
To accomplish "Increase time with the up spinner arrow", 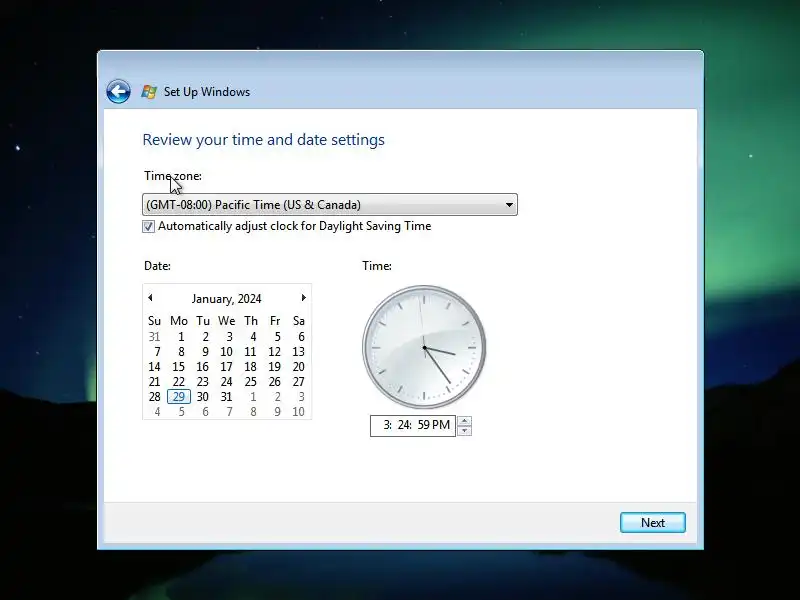I will (464, 421).
